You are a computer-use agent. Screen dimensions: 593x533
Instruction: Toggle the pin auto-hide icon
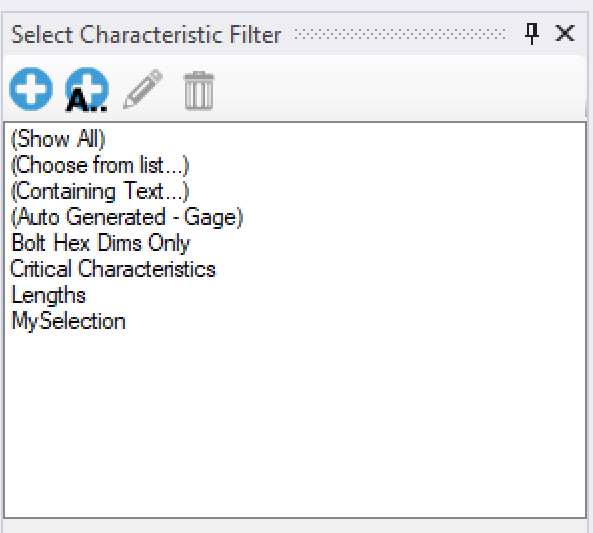coord(532,34)
